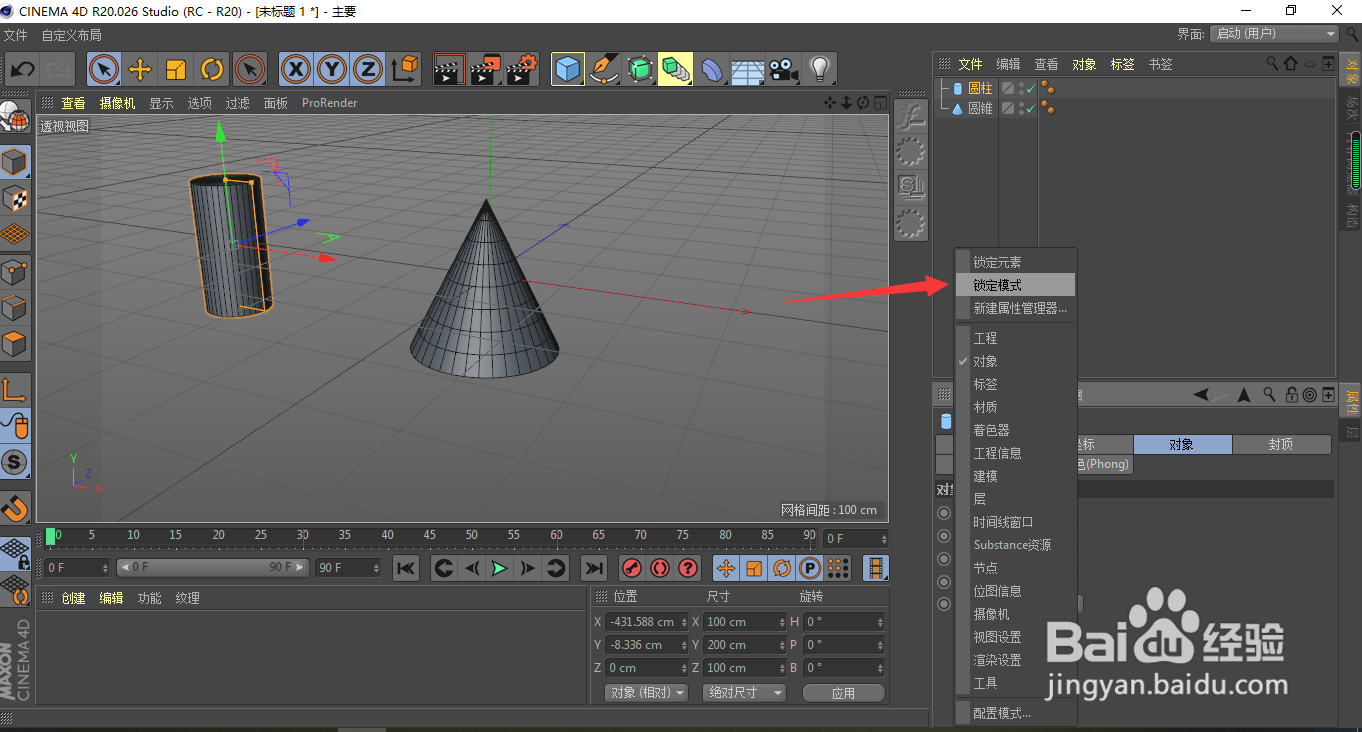Choose 锁定元素 in the context menu
1362x732 pixels.
pyautogui.click(x=1015, y=262)
